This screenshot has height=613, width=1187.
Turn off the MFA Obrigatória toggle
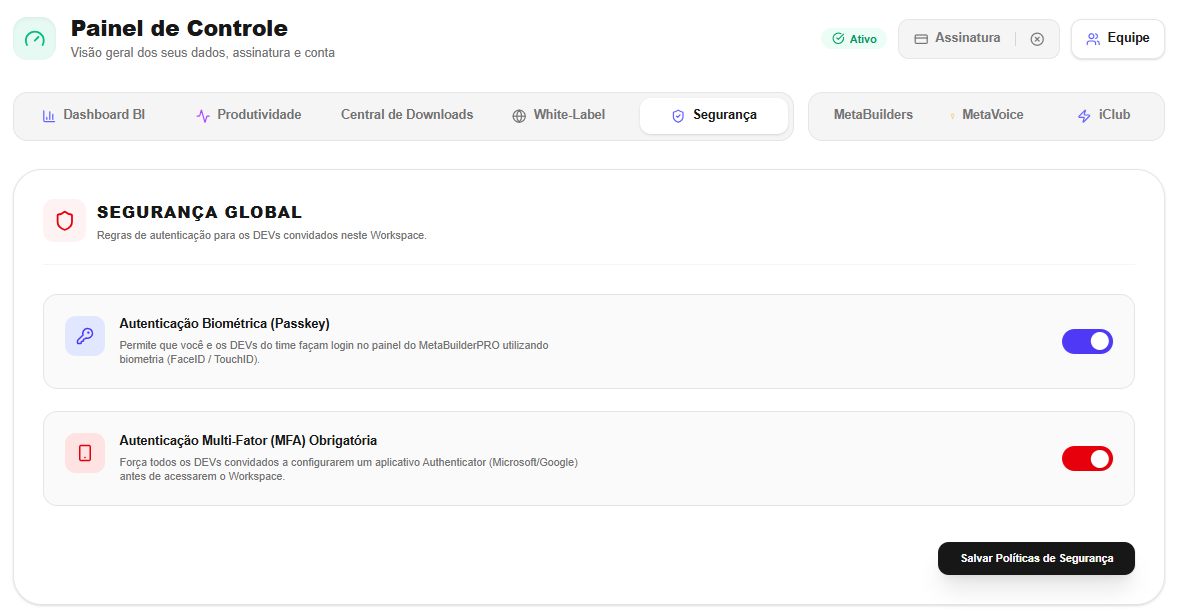[1087, 459]
